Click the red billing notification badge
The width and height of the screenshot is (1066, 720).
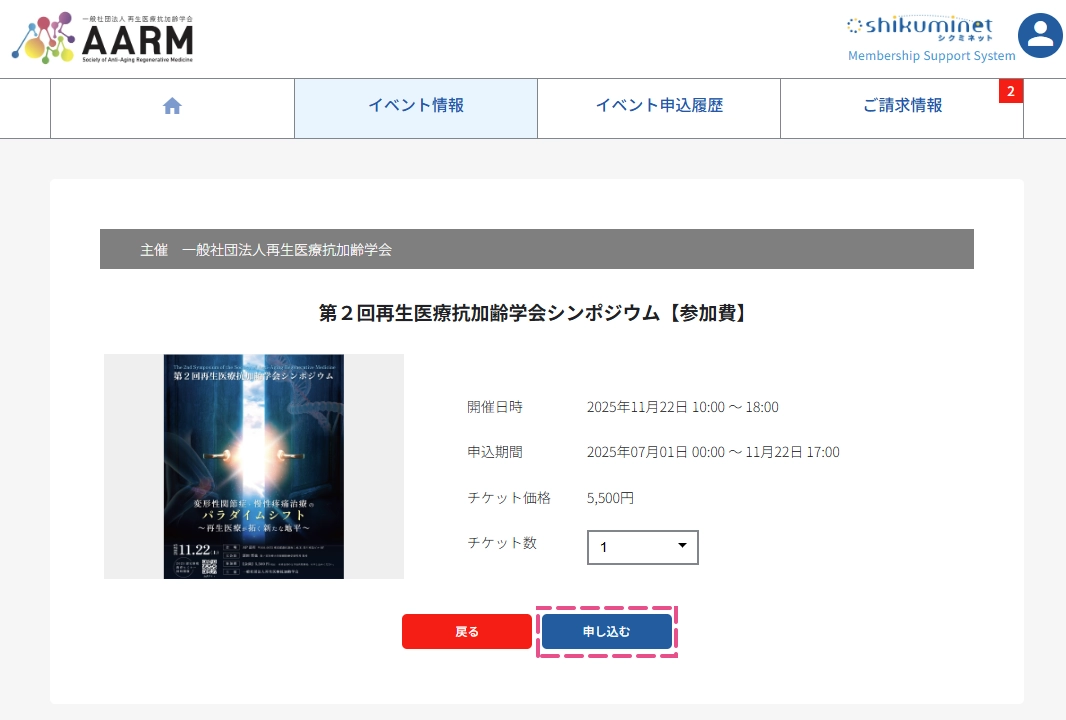[1010, 91]
